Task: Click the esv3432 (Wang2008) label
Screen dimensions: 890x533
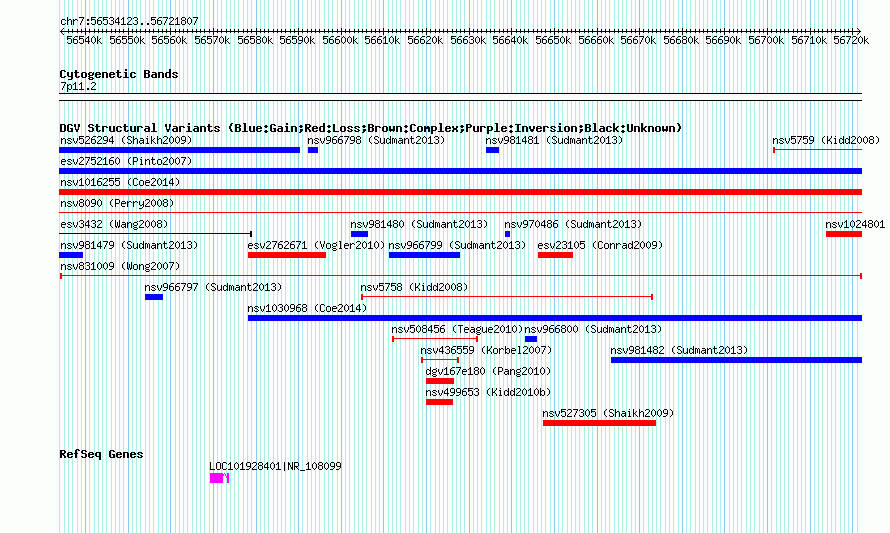Action: point(114,224)
